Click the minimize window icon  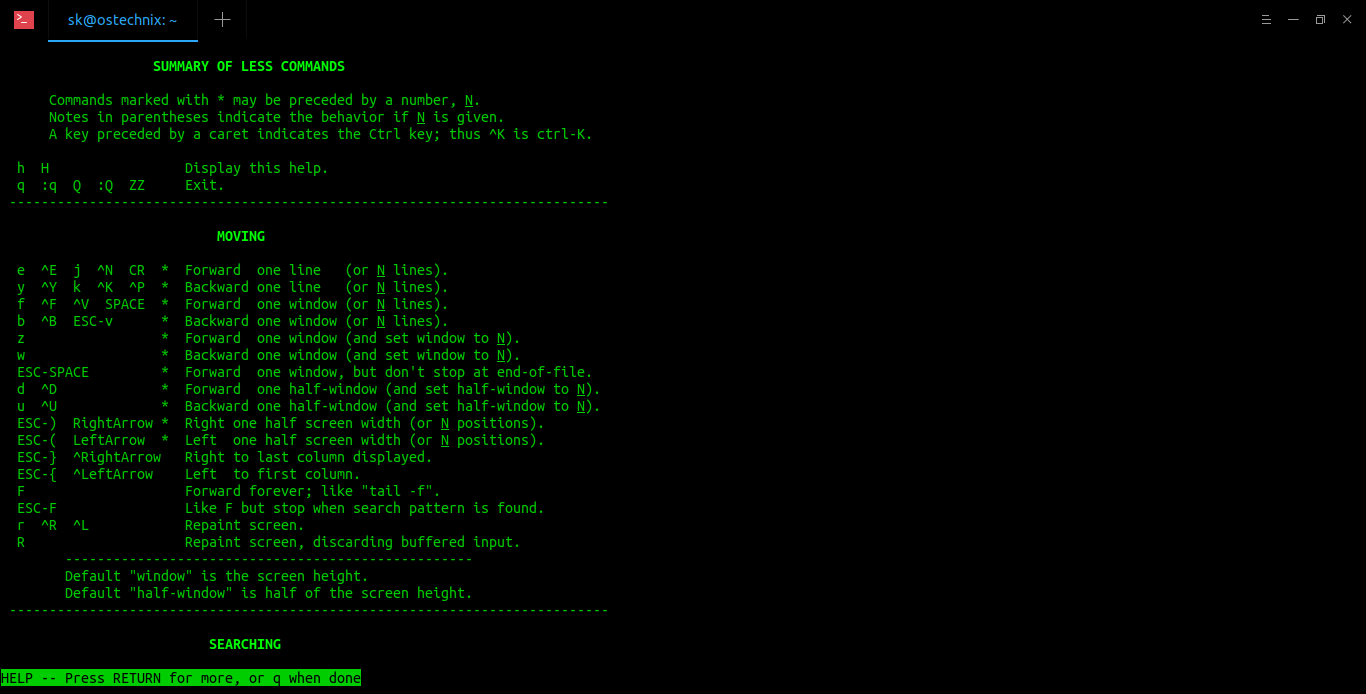1293,19
